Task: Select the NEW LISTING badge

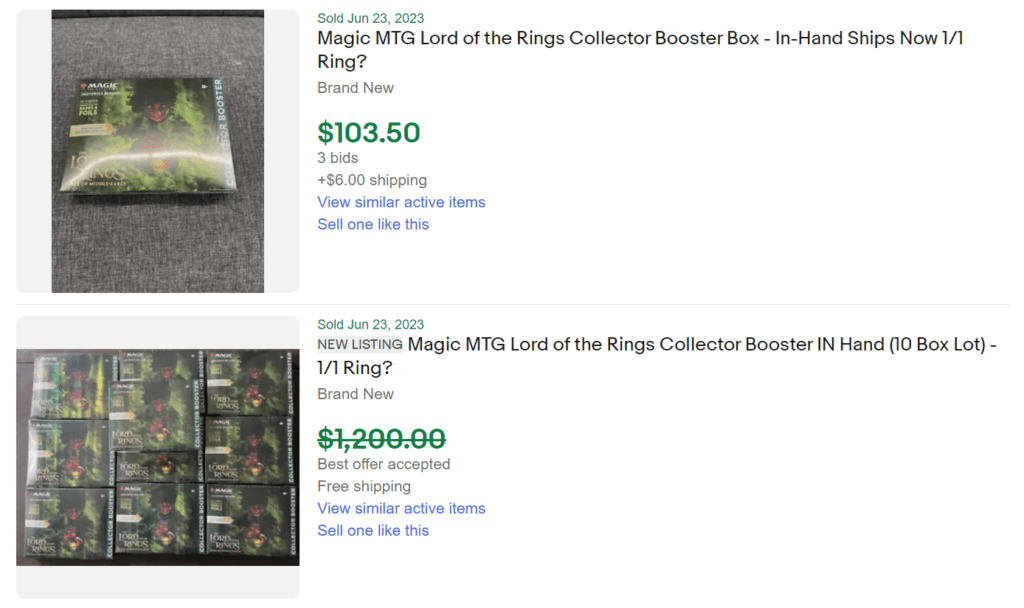Action: pos(359,343)
